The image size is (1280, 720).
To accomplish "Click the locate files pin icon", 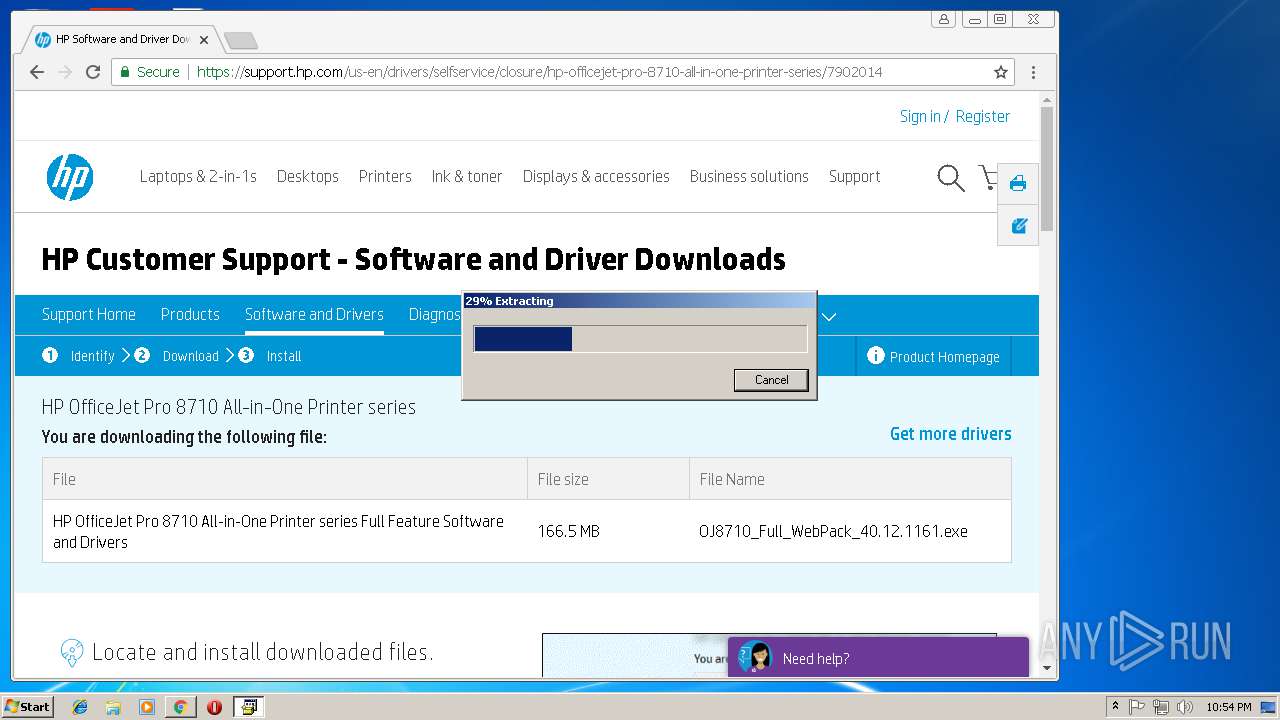I will (71, 653).
